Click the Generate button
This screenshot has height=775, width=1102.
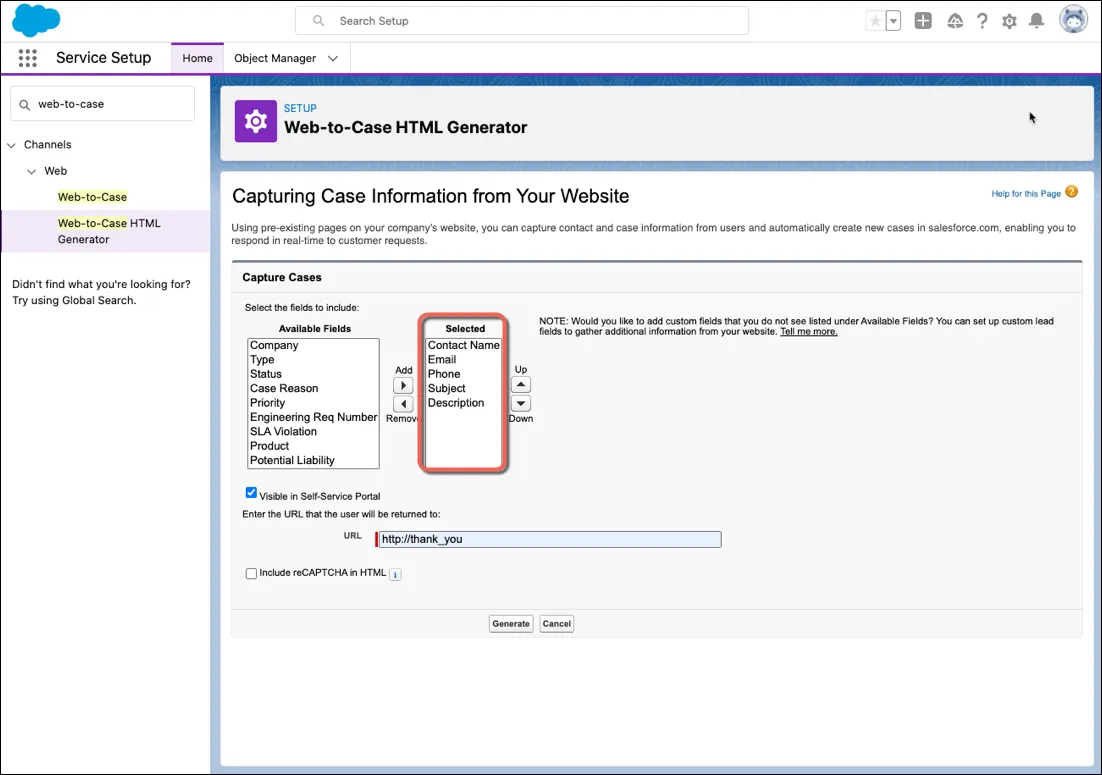[511, 624]
